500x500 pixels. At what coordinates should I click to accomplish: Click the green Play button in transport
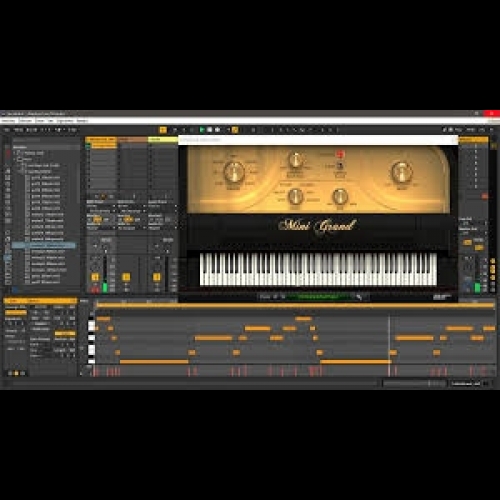tap(202, 130)
